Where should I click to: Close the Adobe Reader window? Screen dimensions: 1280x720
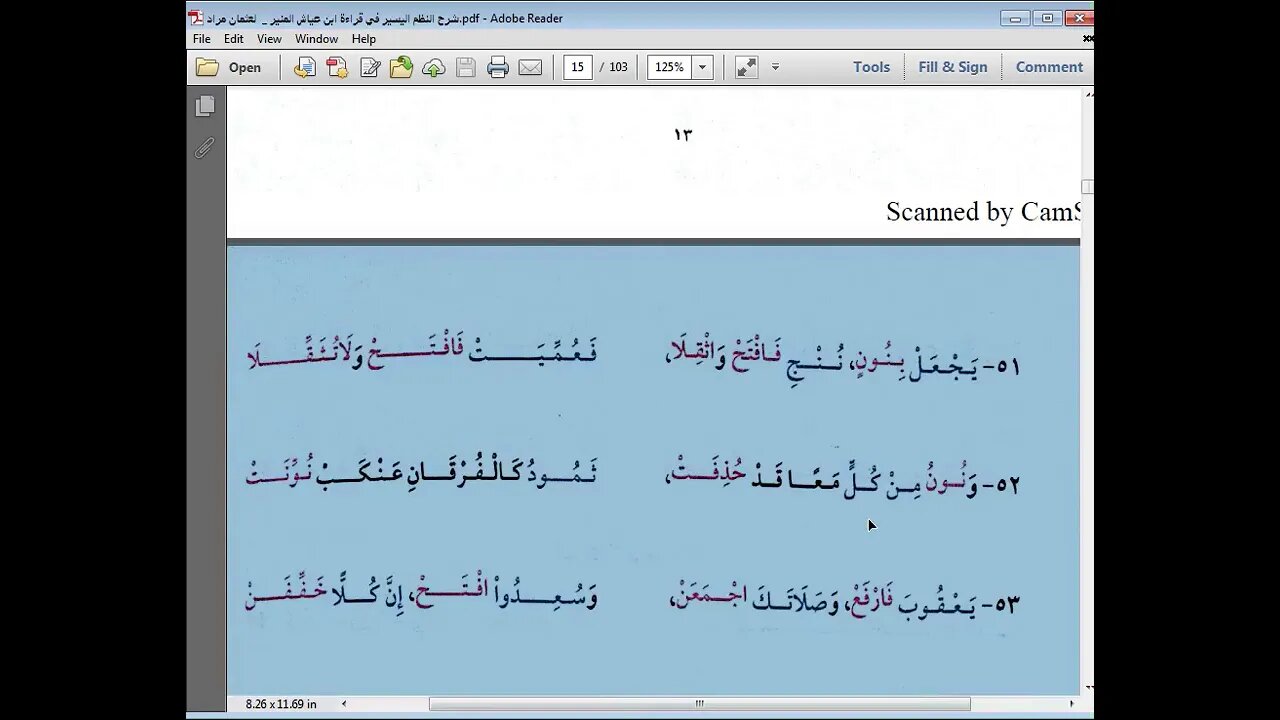[x=1079, y=18]
